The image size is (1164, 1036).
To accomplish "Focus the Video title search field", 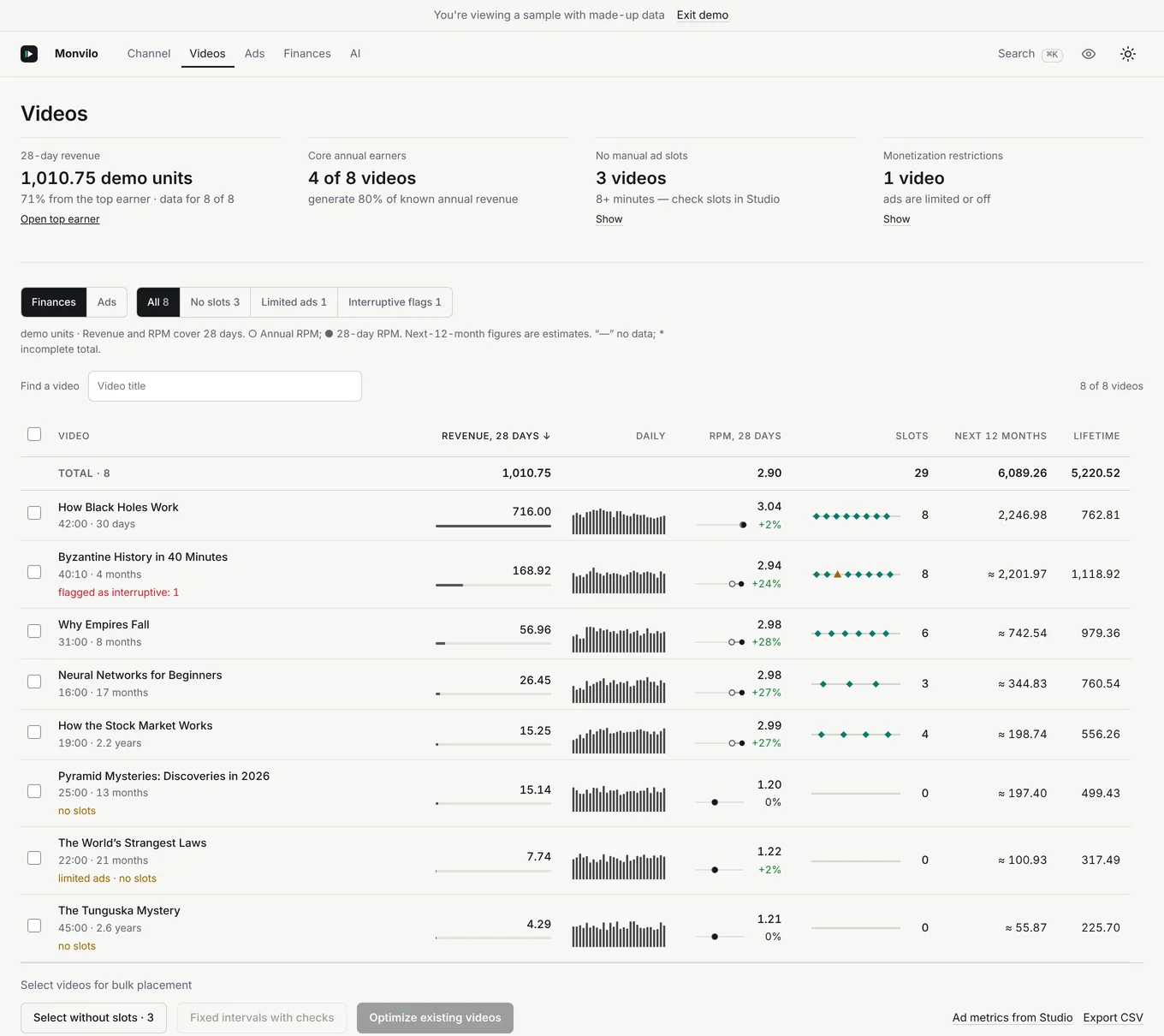I will pyautogui.click(x=225, y=386).
